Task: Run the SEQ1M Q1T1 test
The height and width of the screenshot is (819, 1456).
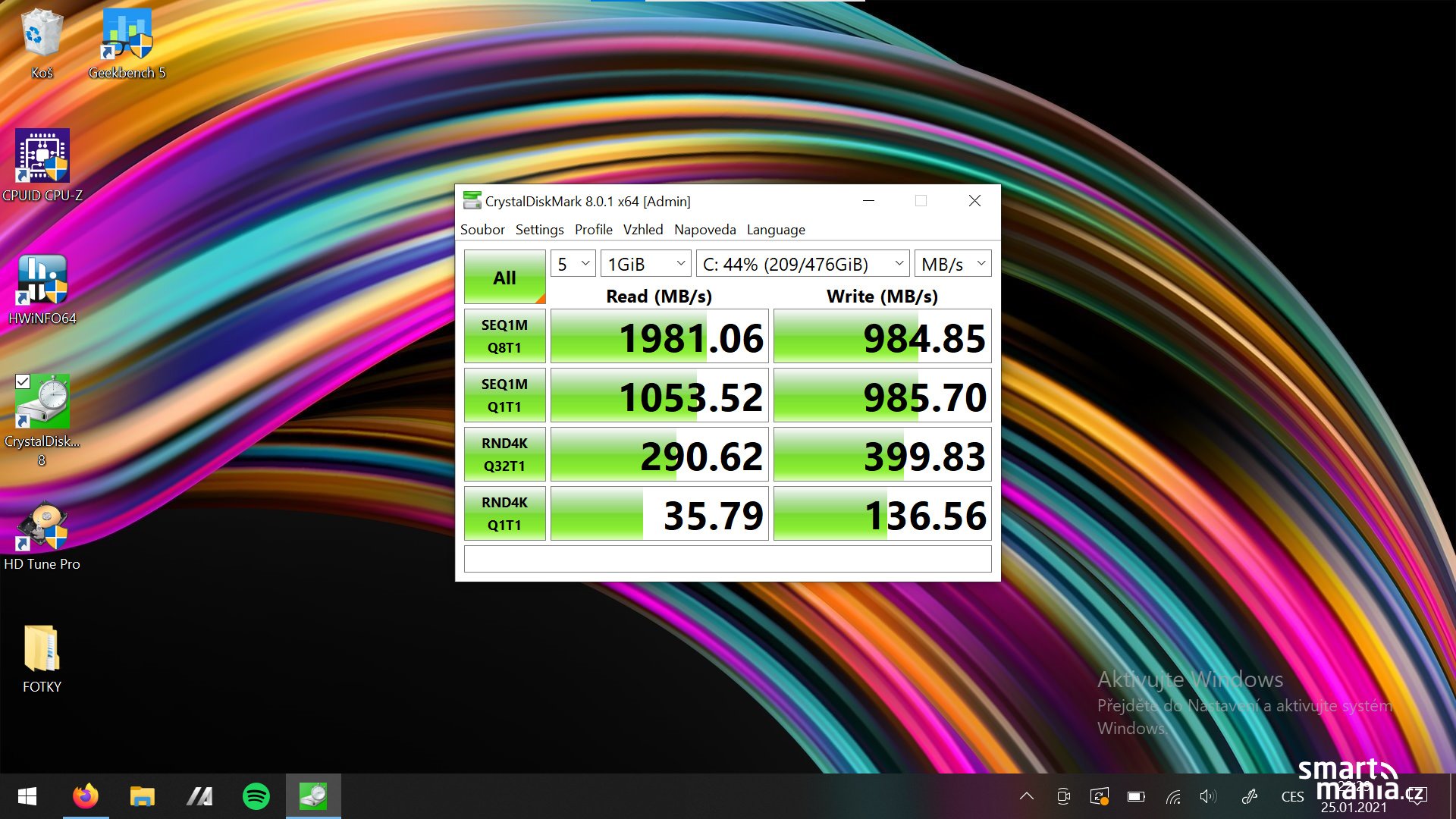Action: coord(505,395)
